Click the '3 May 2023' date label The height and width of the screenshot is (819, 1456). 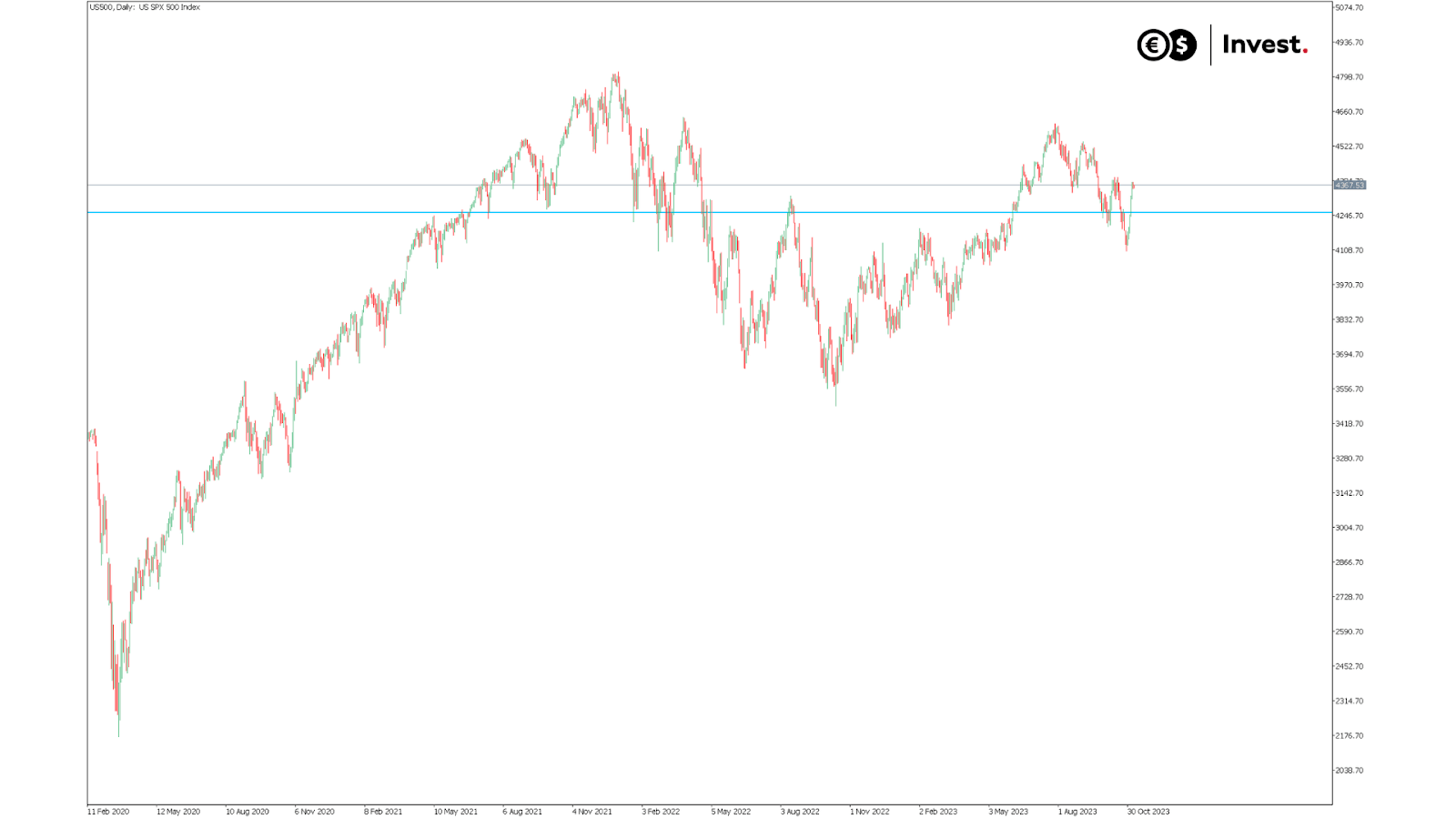pyautogui.click(x=1008, y=811)
